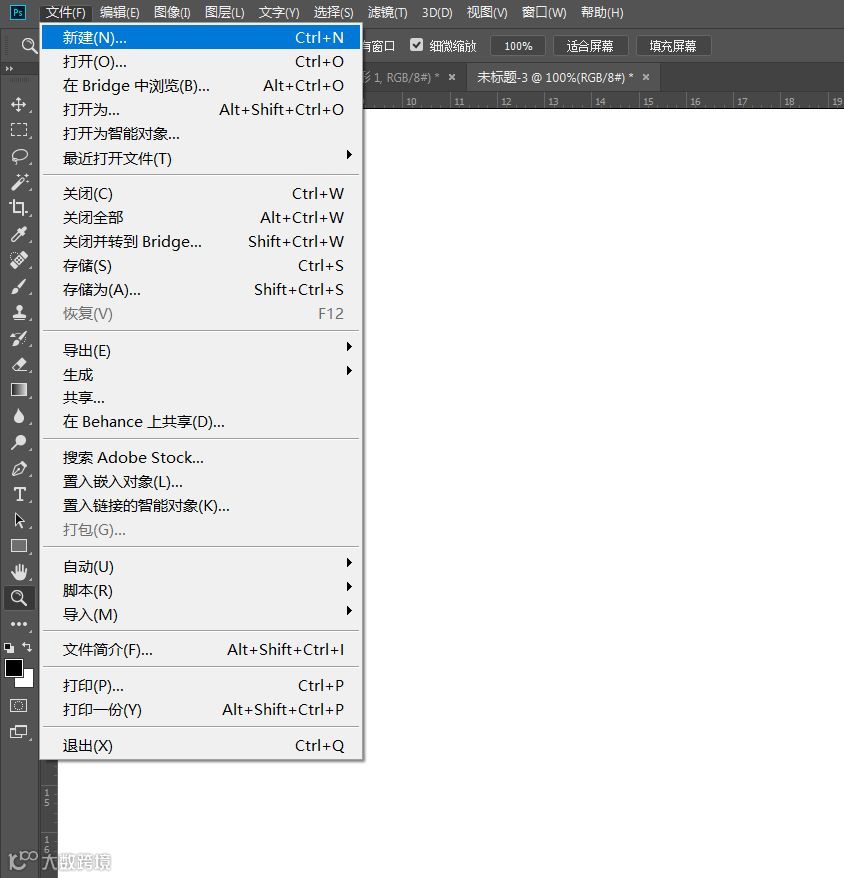Click the black foreground color swatch
844x878 pixels.
(13, 668)
